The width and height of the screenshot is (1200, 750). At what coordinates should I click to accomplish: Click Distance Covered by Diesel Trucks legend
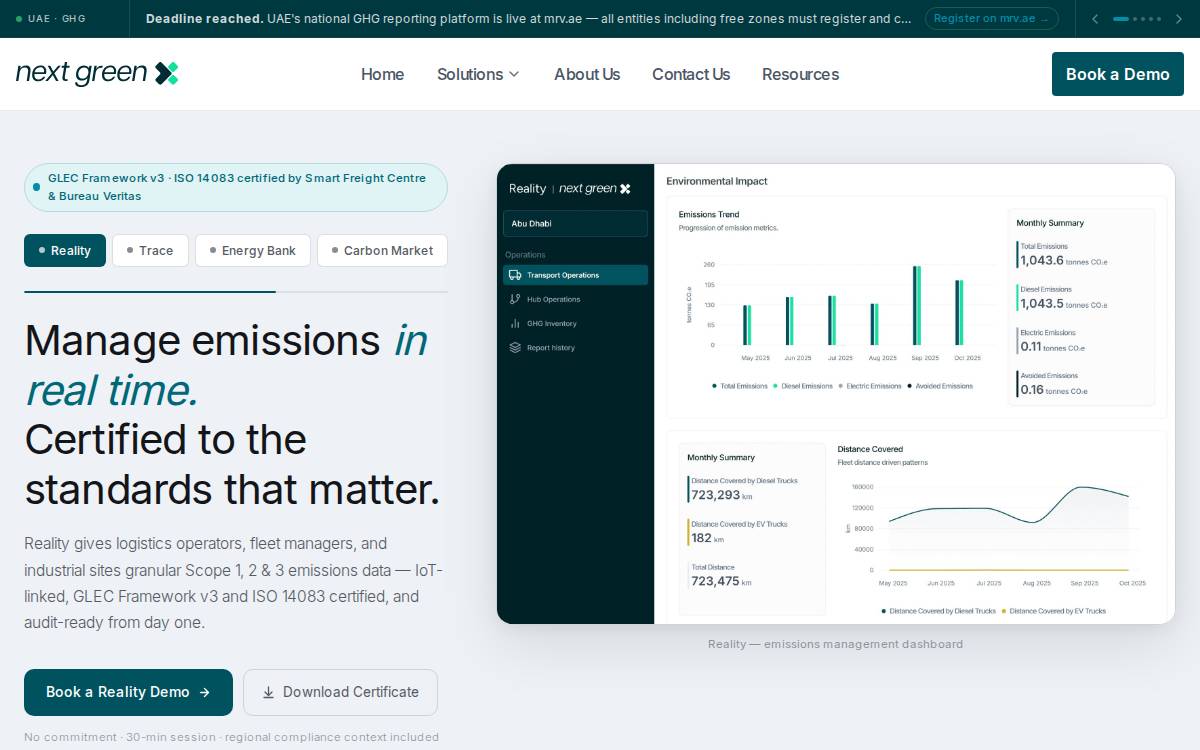(x=939, y=610)
